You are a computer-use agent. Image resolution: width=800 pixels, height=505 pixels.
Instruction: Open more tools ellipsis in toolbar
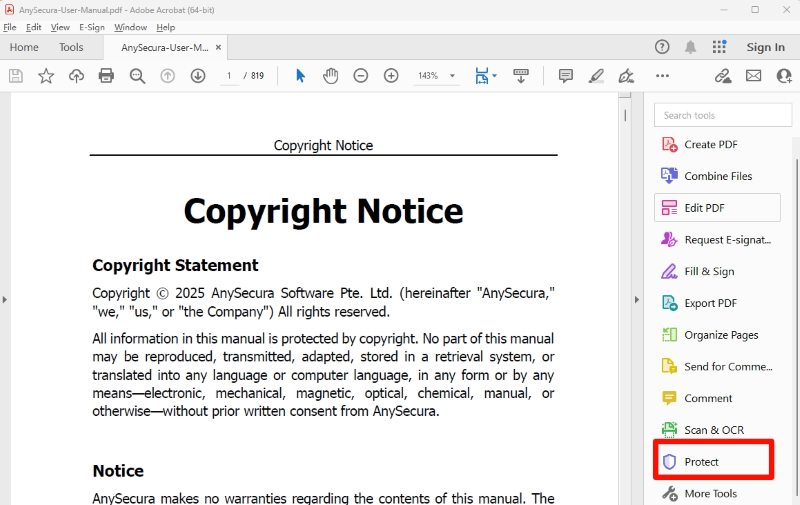point(662,76)
